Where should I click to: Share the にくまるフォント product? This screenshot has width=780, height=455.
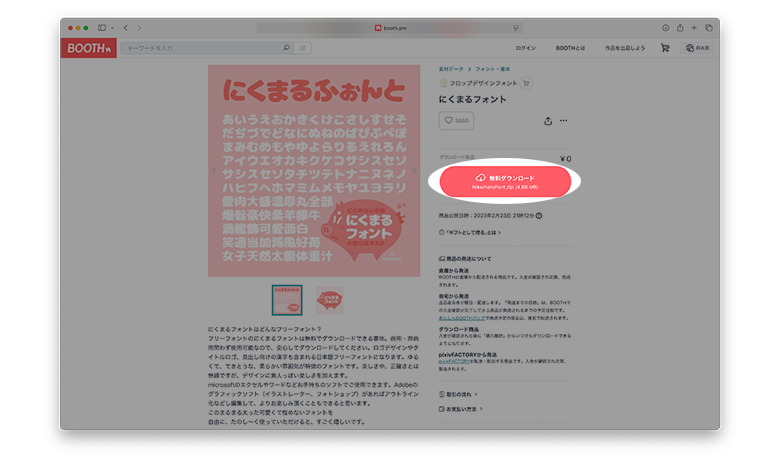(x=548, y=121)
